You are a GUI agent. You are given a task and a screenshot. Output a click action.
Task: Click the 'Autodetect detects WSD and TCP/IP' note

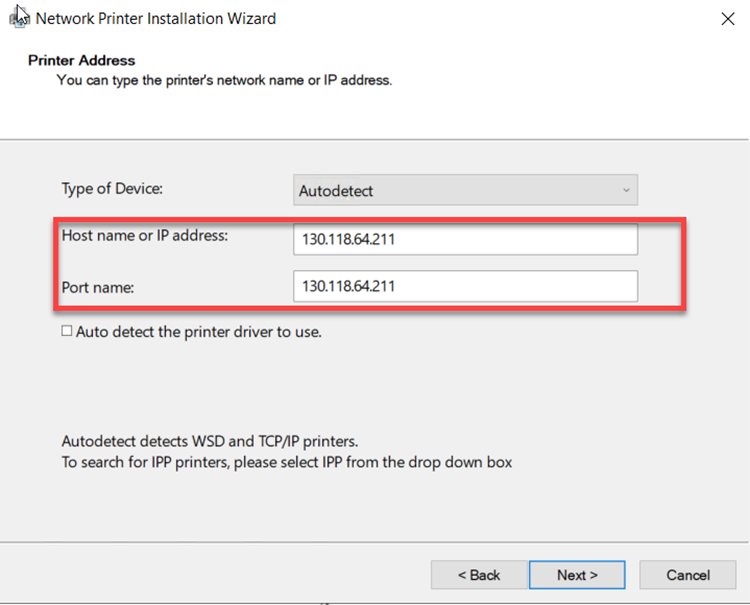(x=209, y=441)
